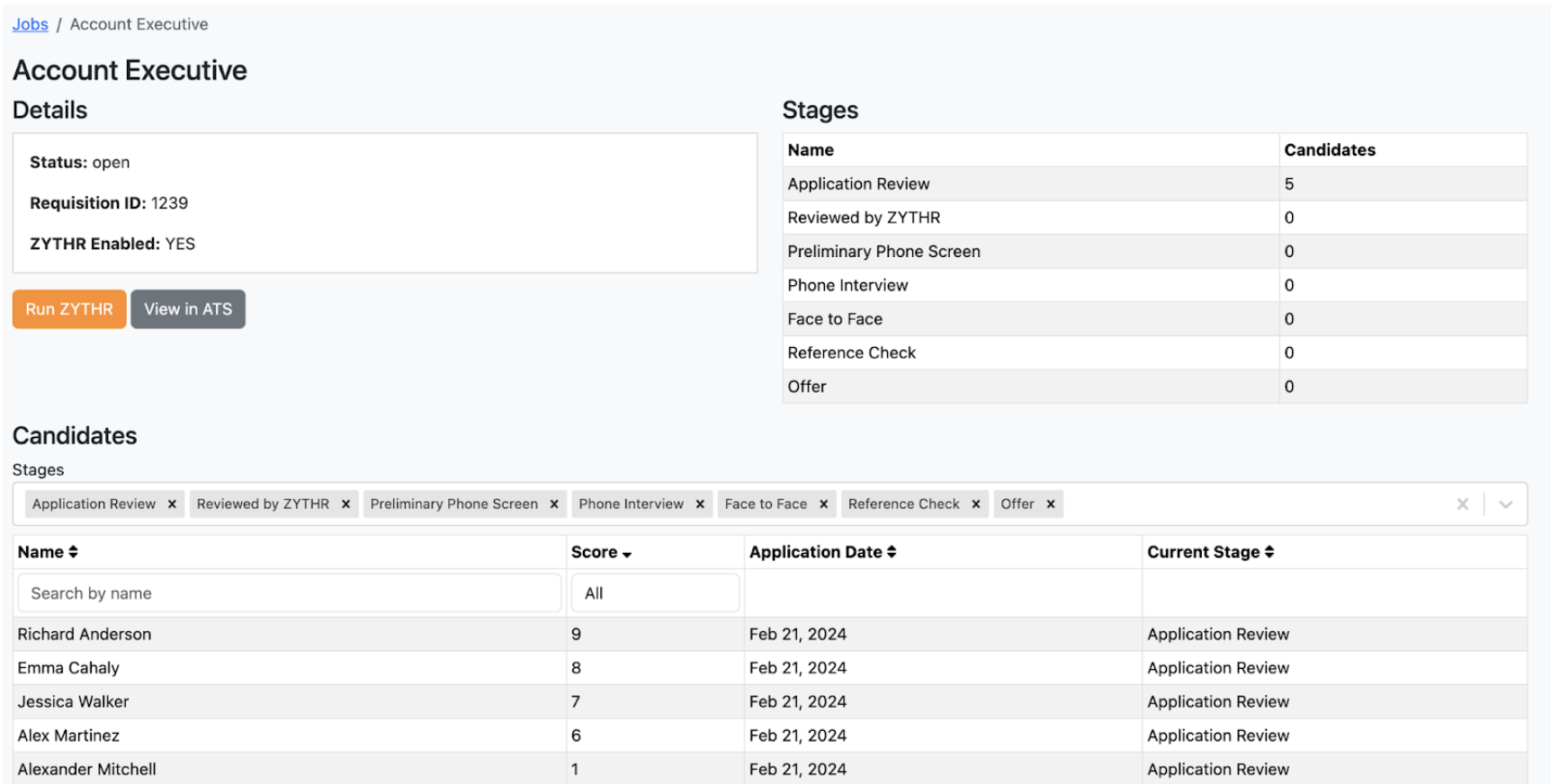1551x784 pixels.
Task: Click the Requisition ID 1239 text
Action: pos(109,203)
